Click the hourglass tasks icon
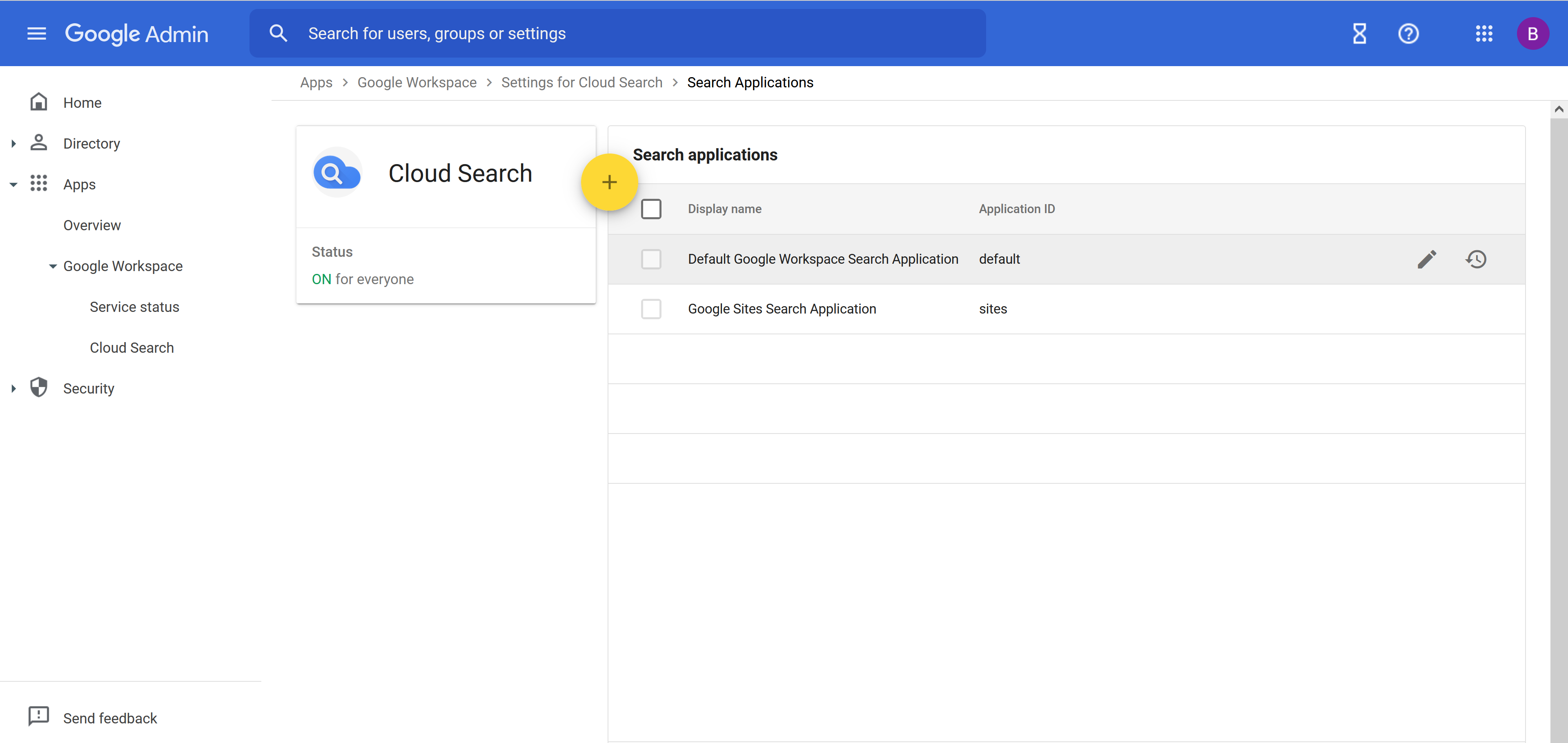 click(x=1359, y=33)
